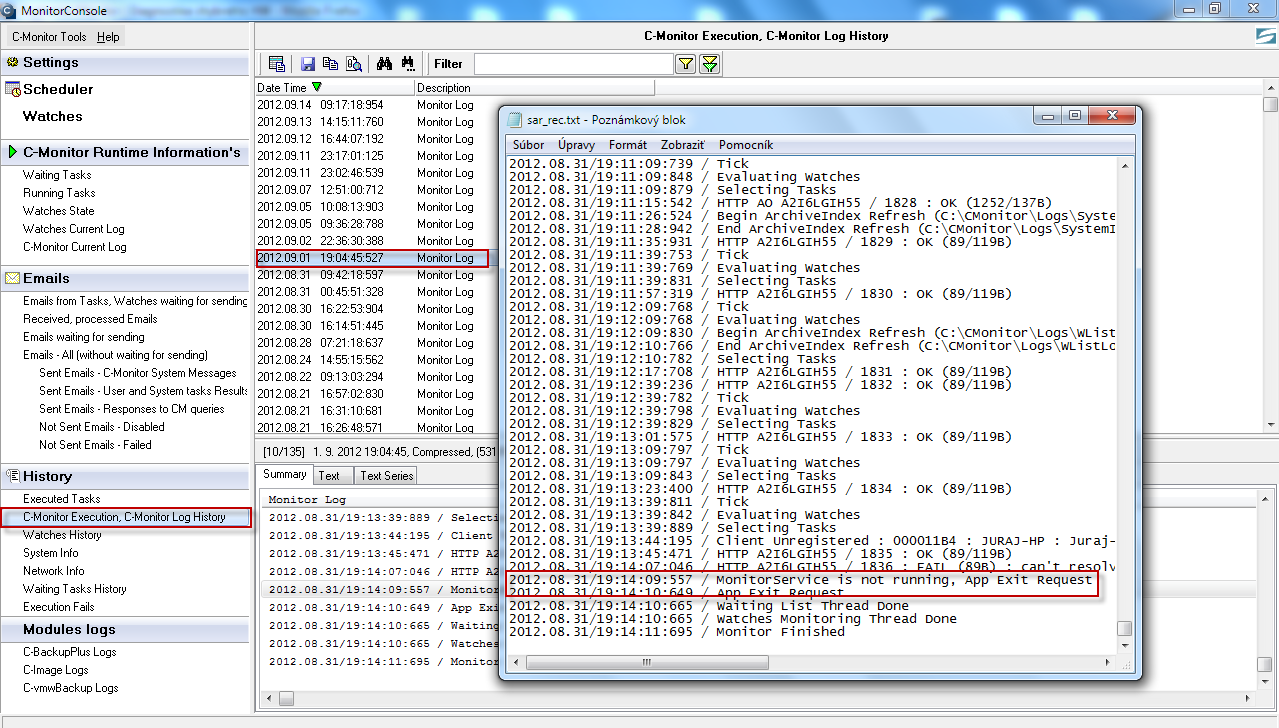Select Running Tasks in sidebar
The image size is (1279, 728).
(x=59, y=193)
